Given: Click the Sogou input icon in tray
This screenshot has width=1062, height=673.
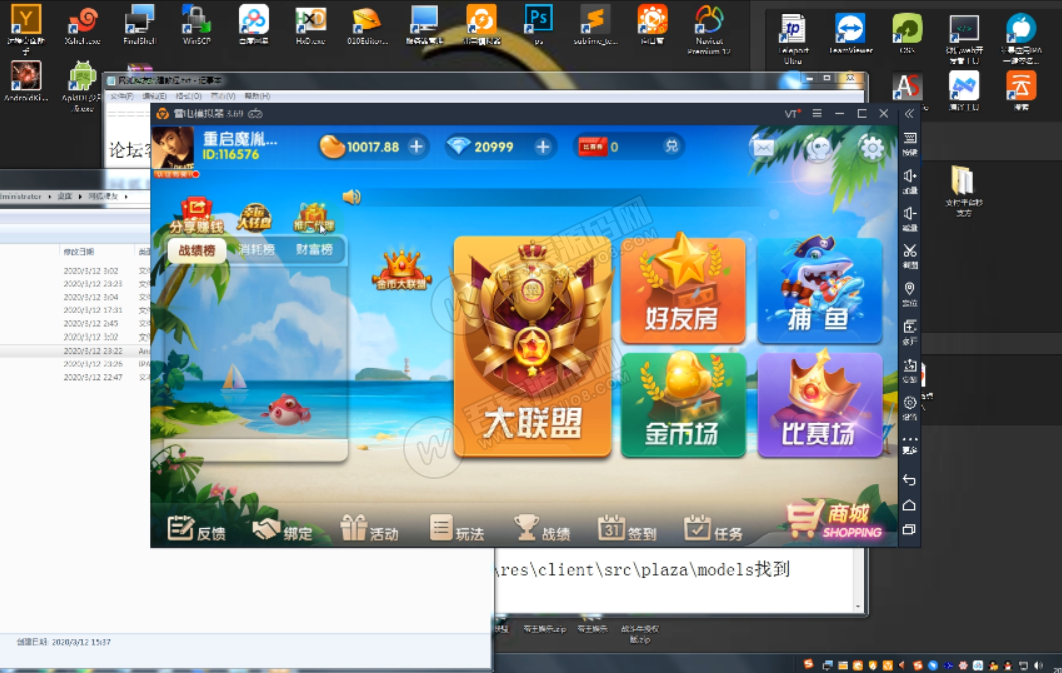Looking at the screenshot, I should coord(808,664).
